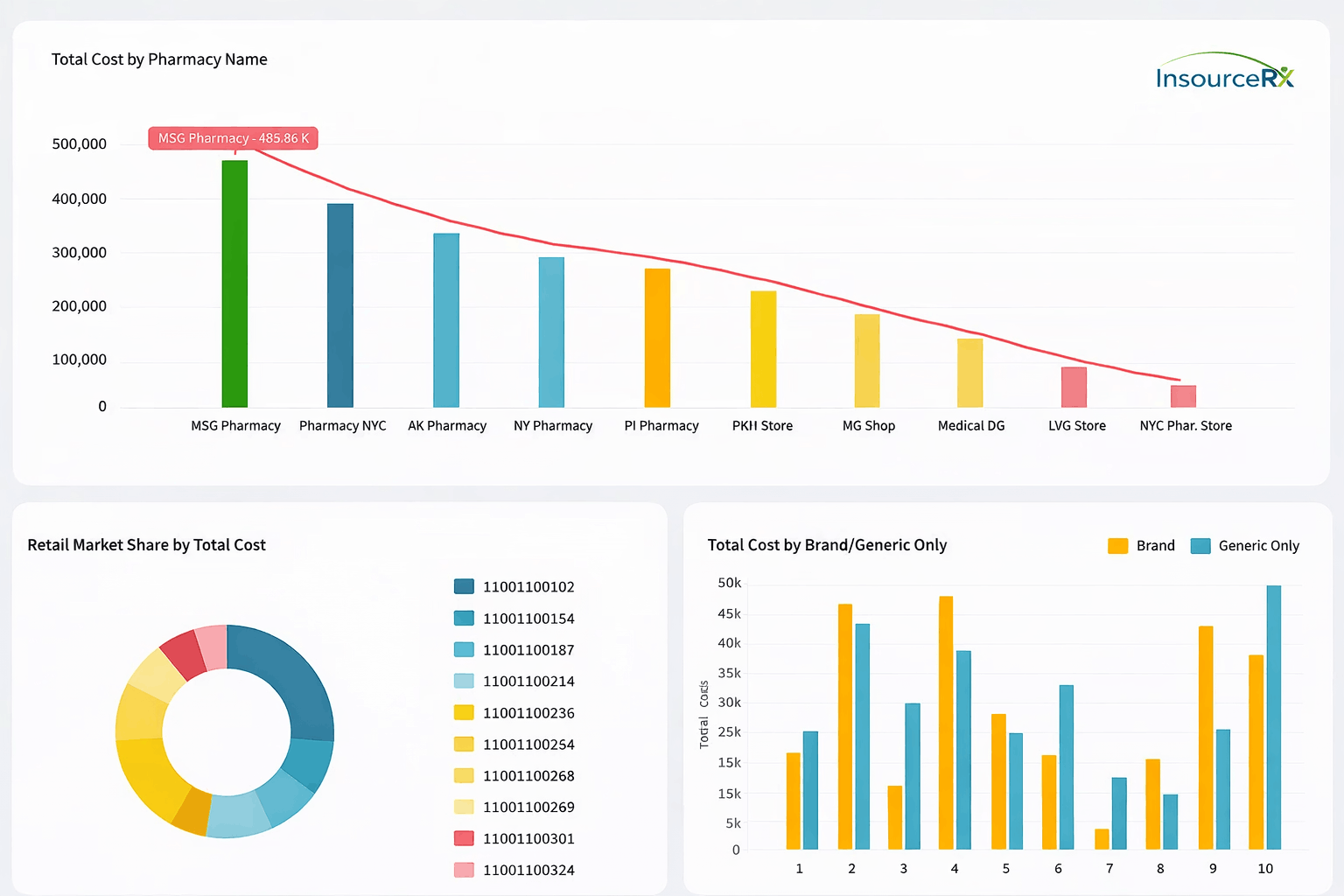Click the Medical DG axis label

(x=971, y=426)
